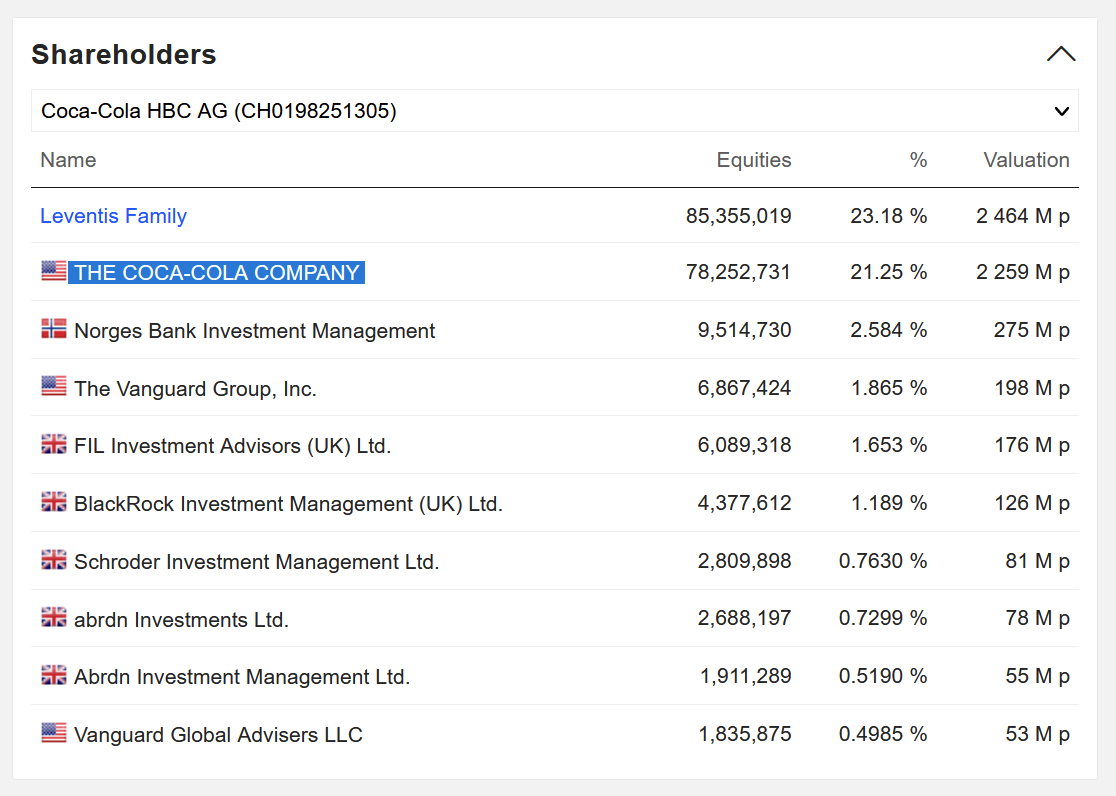Click the Valuation column header
Viewport: 1116px width, 796px height.
tap(1026, 160)
